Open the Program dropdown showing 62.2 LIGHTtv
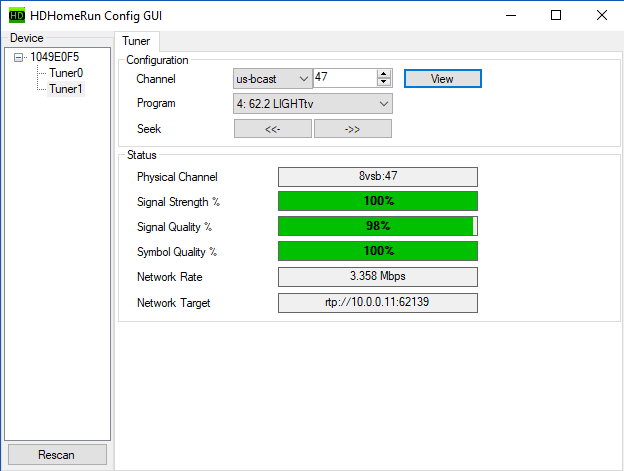624x471 pixels. click(x=313, y=104)
